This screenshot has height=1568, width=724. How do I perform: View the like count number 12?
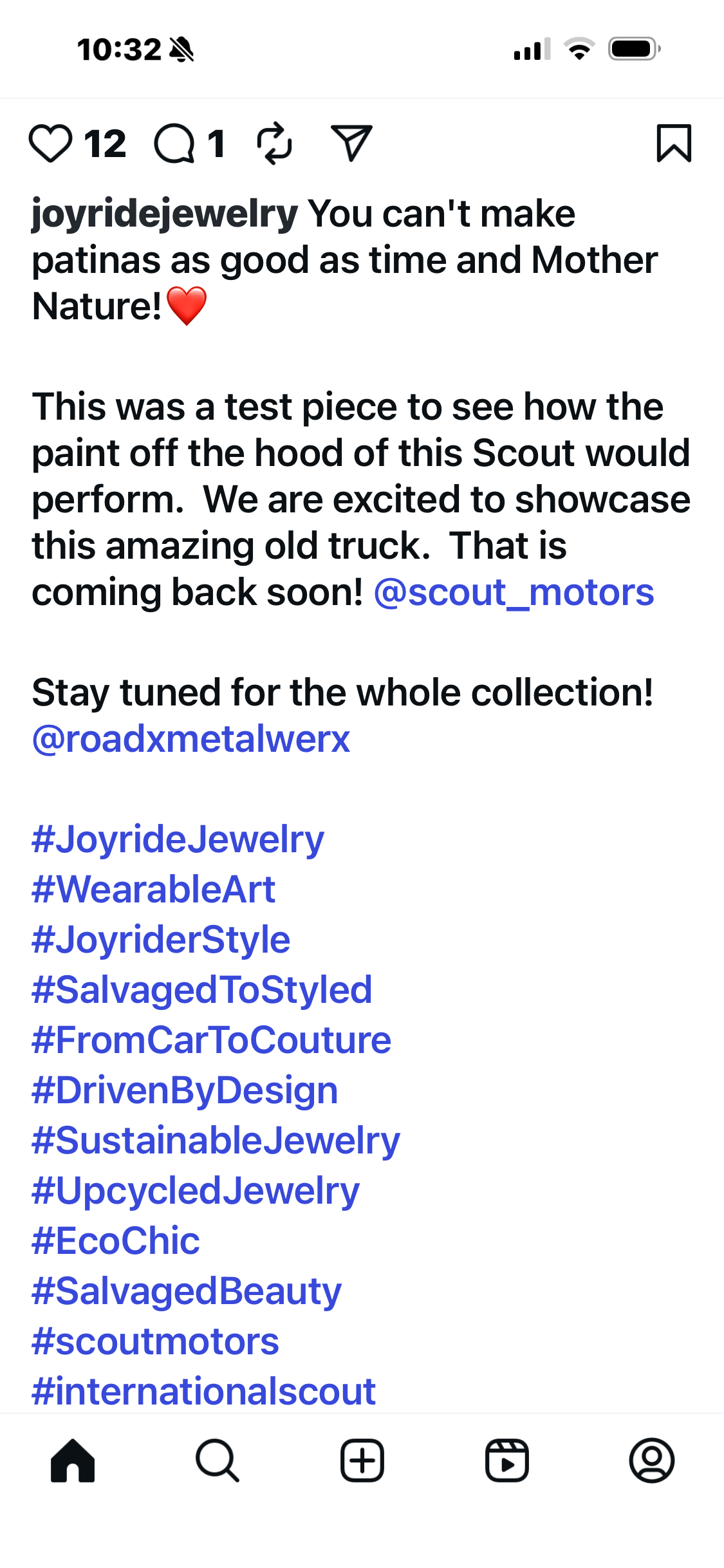(105, 143)
